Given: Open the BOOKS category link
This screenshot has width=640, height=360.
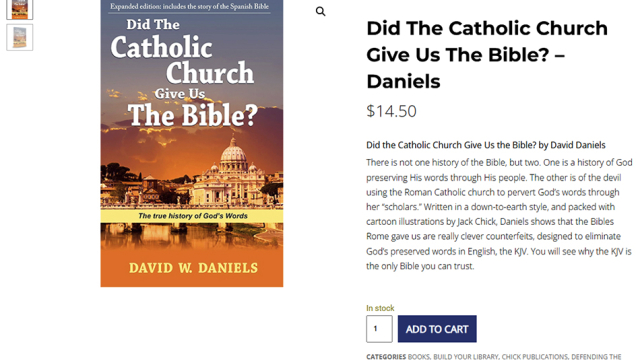Looking at the screenshot, I should coord(419,356).
